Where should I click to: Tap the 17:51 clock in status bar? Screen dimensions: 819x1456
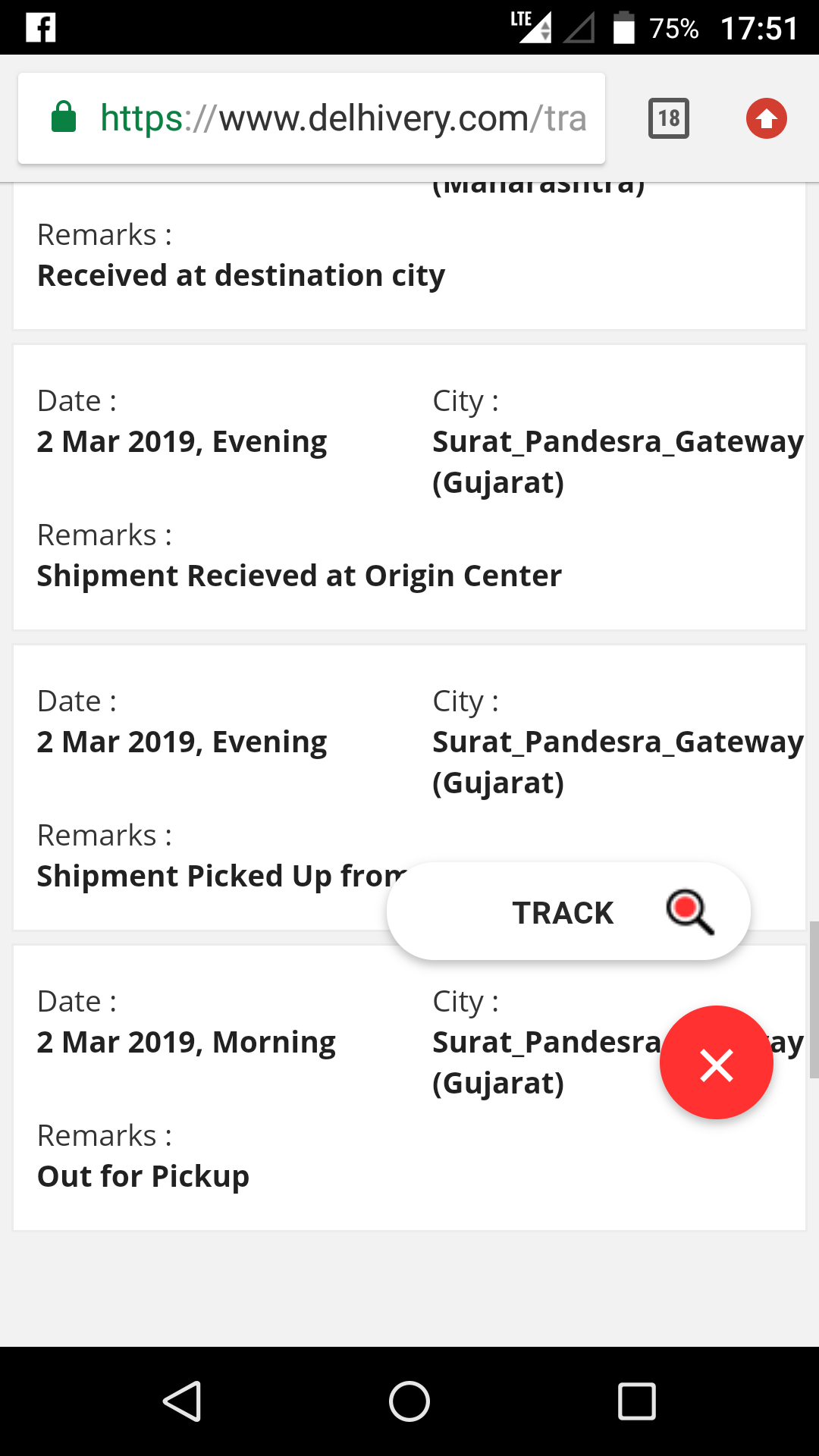[x=758, y=29]
